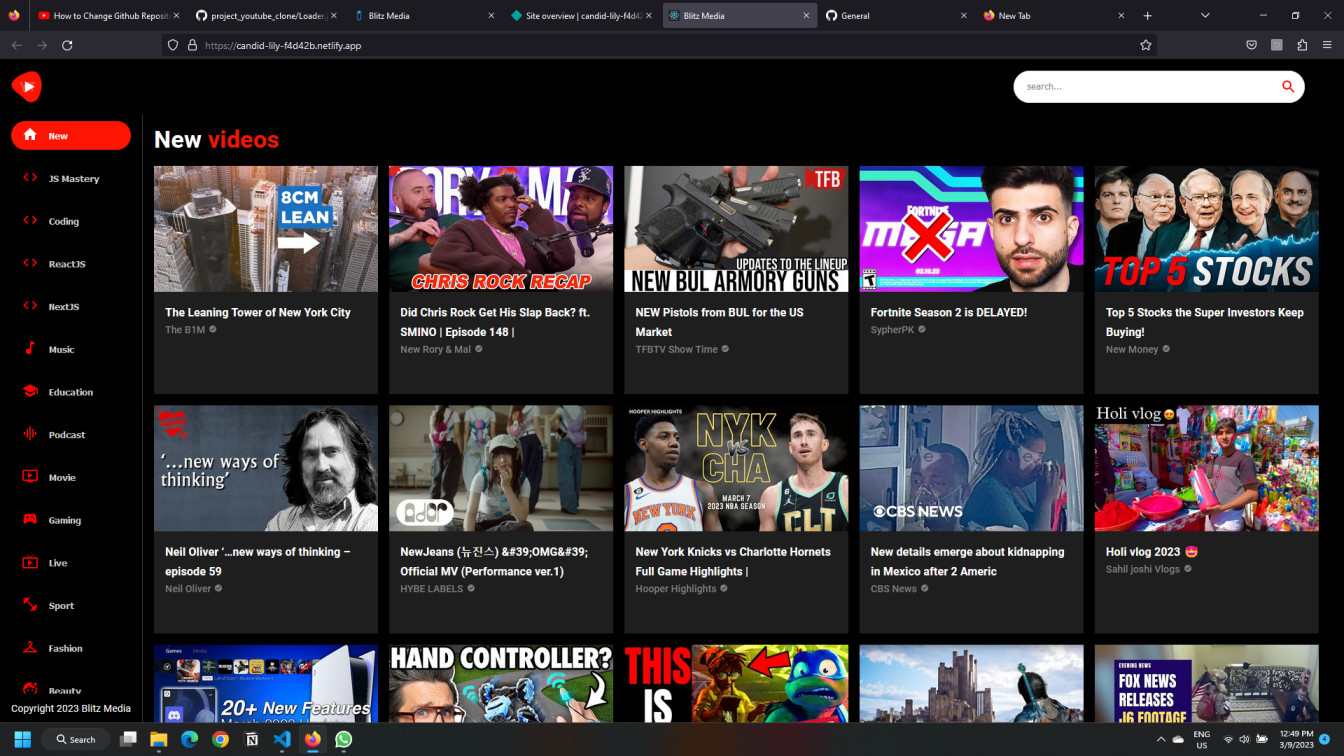Bookmark the page with the star icon
Viewport: 1344px width, 756px height.
(1146, 45)
